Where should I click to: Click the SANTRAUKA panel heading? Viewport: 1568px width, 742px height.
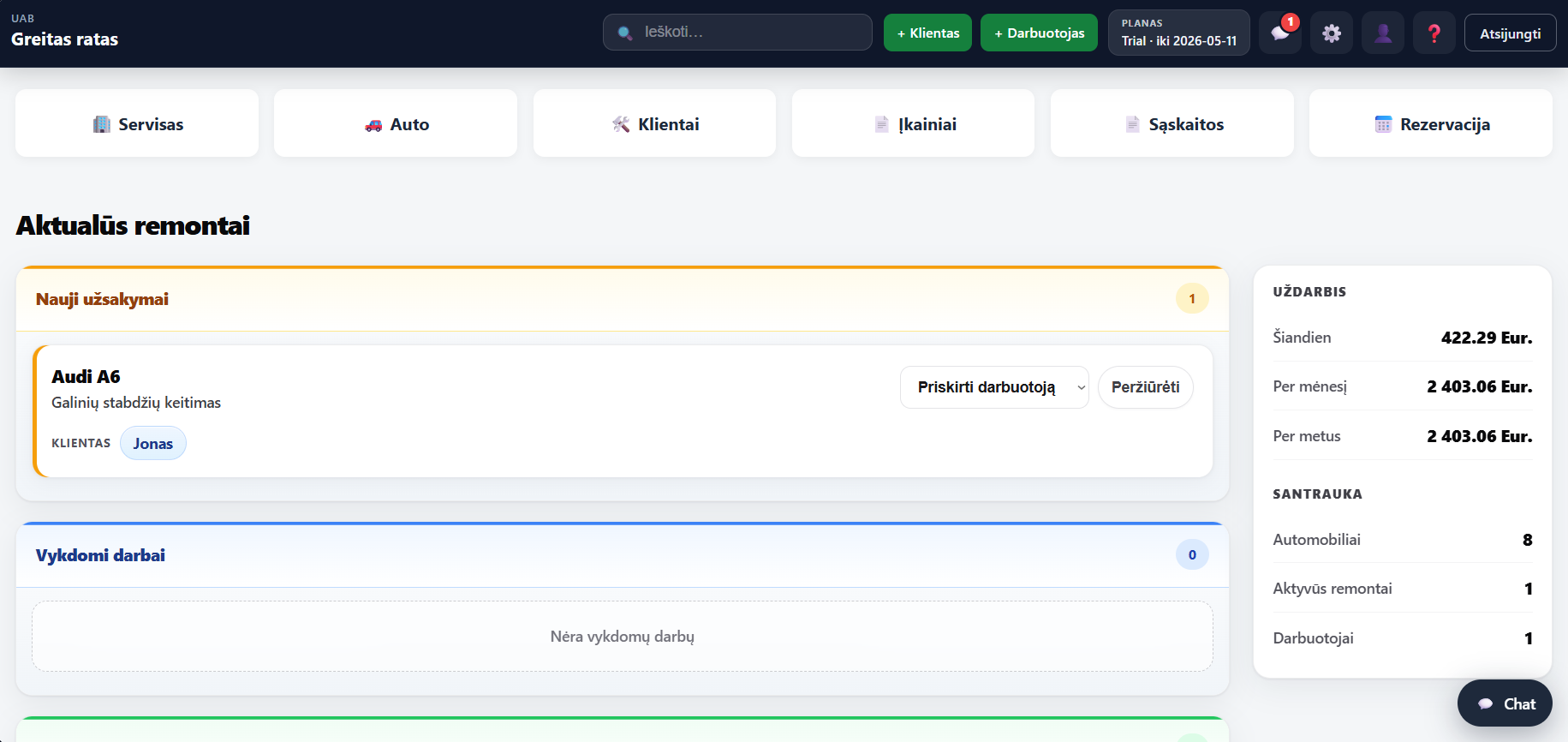point(1317,494)
